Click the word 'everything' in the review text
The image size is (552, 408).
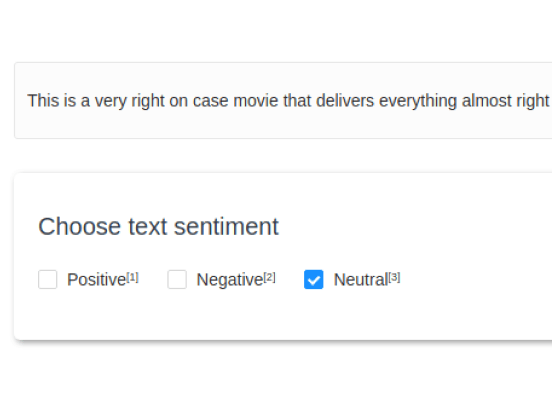coord(418,101)
